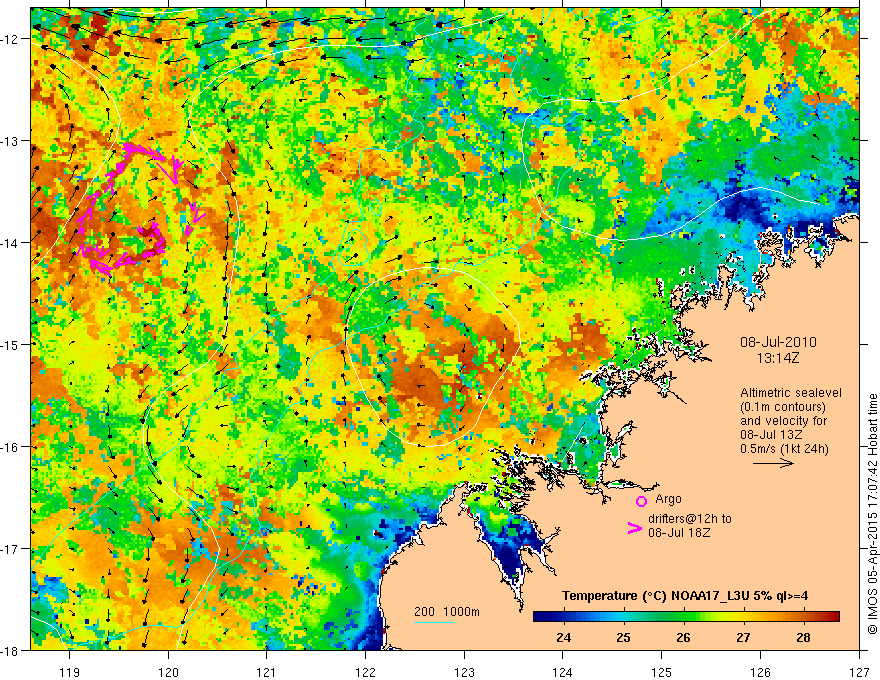Click the cyan 200 1000m isobath legend line
880x680 pixels.
tap(434, 622)
